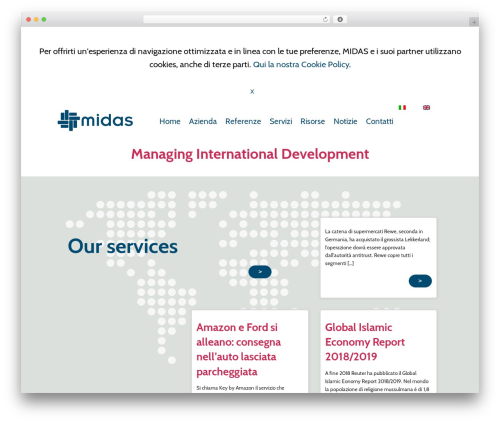Click arrow button in Rewe news card
This screenshot has width=500, height=423.
click(x=420, y=281)
